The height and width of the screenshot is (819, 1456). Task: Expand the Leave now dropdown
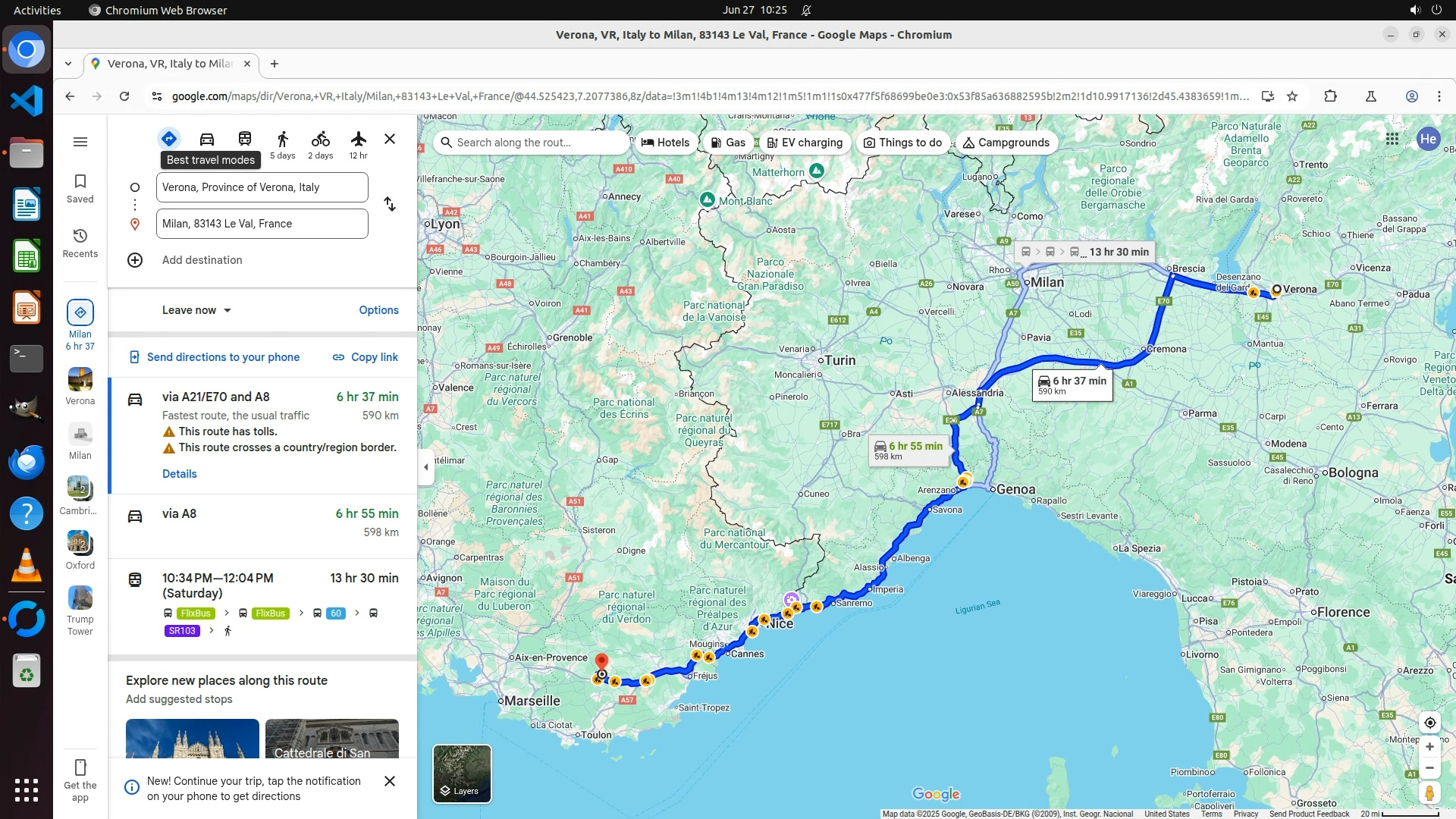point(196,310)
